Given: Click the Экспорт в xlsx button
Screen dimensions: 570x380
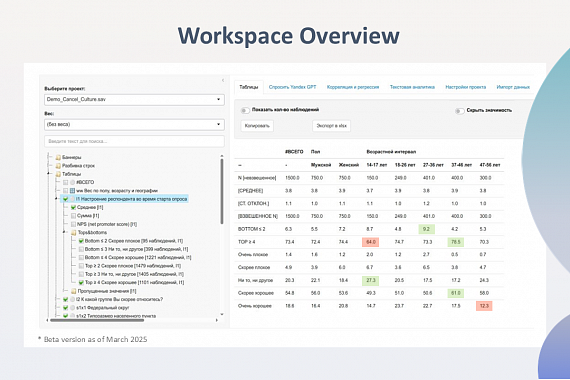Looking at the screenshot, I should 332,126.
